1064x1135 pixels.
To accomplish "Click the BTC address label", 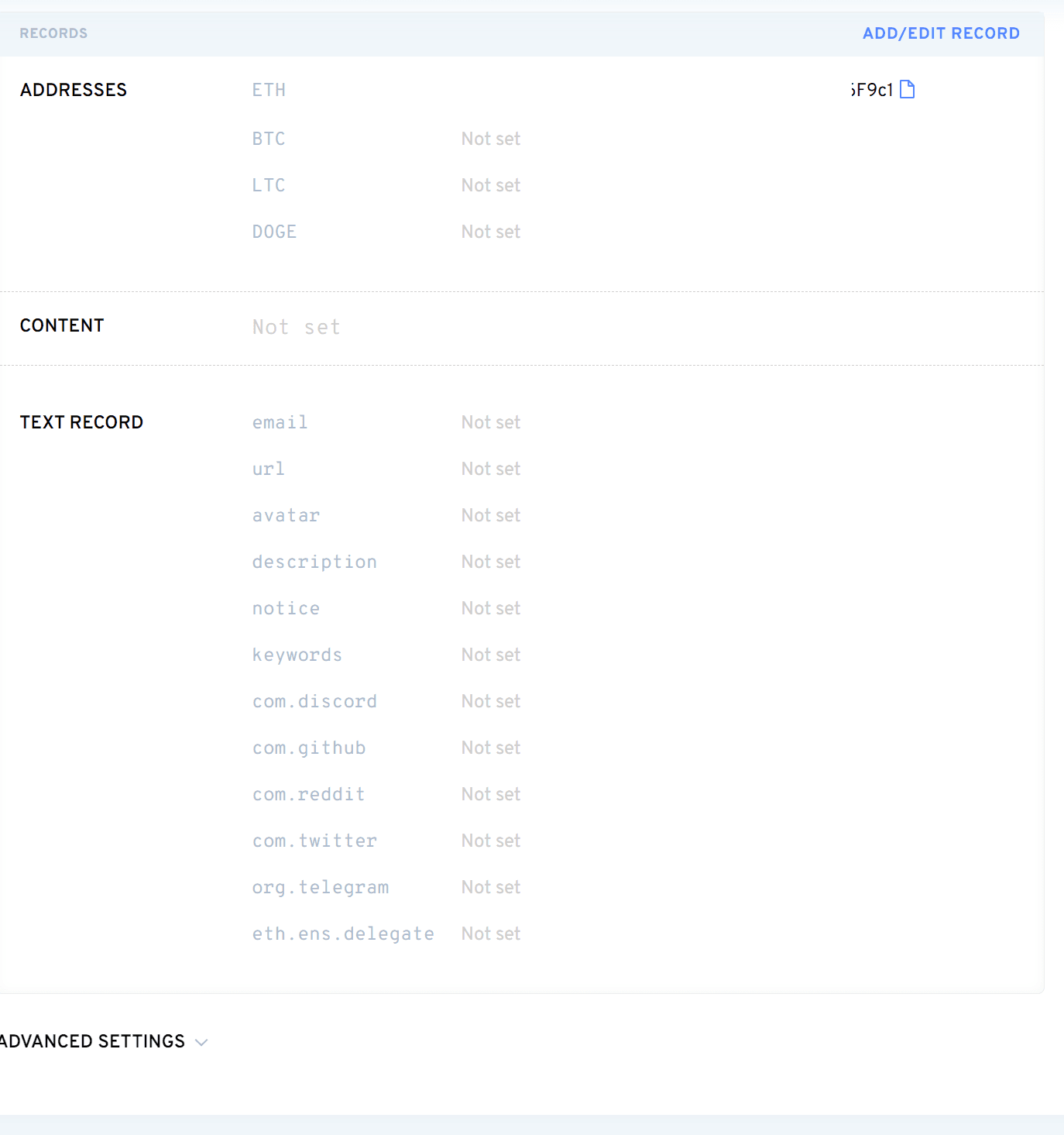I will click(x=269, y=139).
